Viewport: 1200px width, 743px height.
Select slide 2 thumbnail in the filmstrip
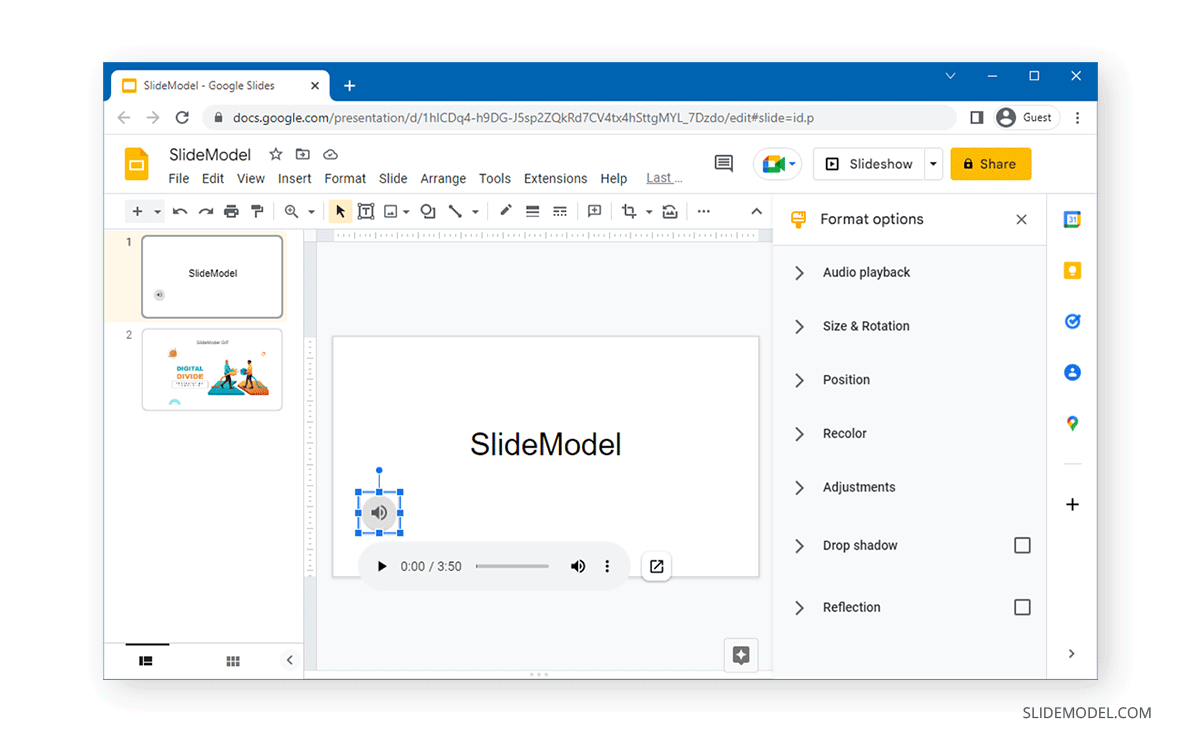click(x=212, y=370)
